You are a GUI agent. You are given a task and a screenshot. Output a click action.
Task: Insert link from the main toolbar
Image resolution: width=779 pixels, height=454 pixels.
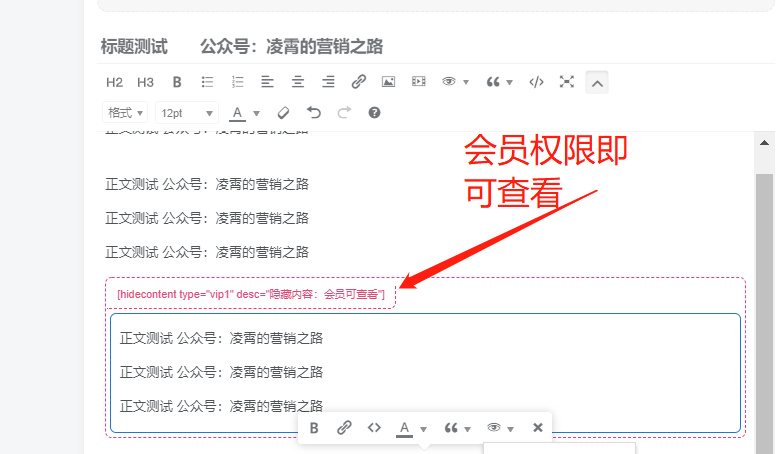click(358, 82)
